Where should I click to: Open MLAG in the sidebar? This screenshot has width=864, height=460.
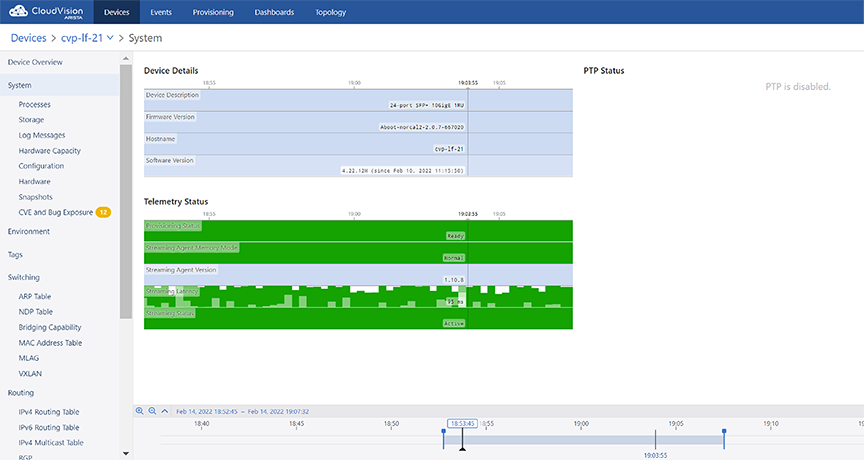coord(29,358)
